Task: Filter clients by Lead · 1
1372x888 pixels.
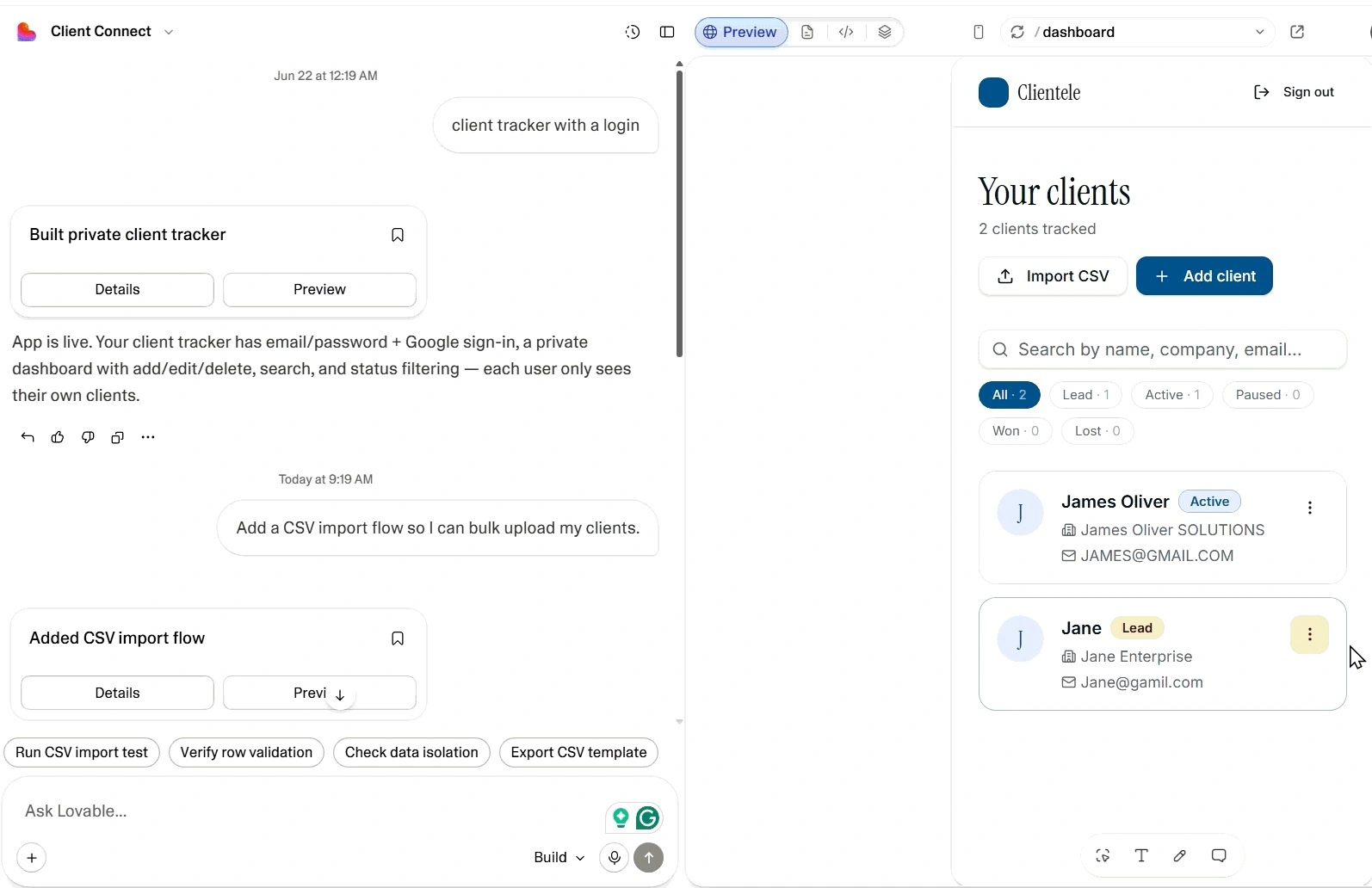Action: point(1085,395)
